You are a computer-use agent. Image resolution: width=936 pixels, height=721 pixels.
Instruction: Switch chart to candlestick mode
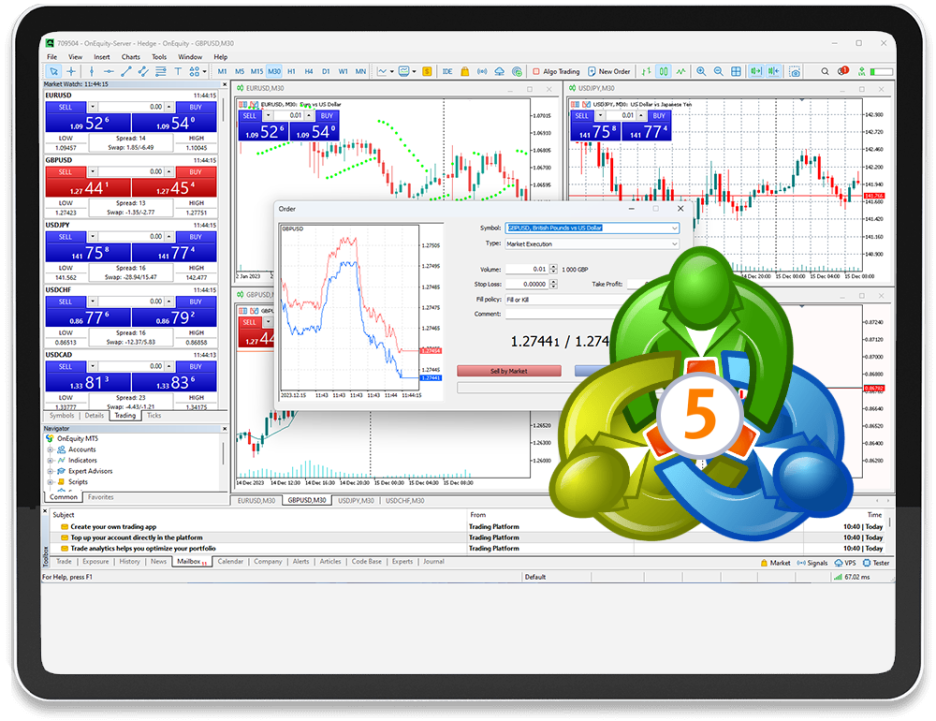[x=663, y=72]
